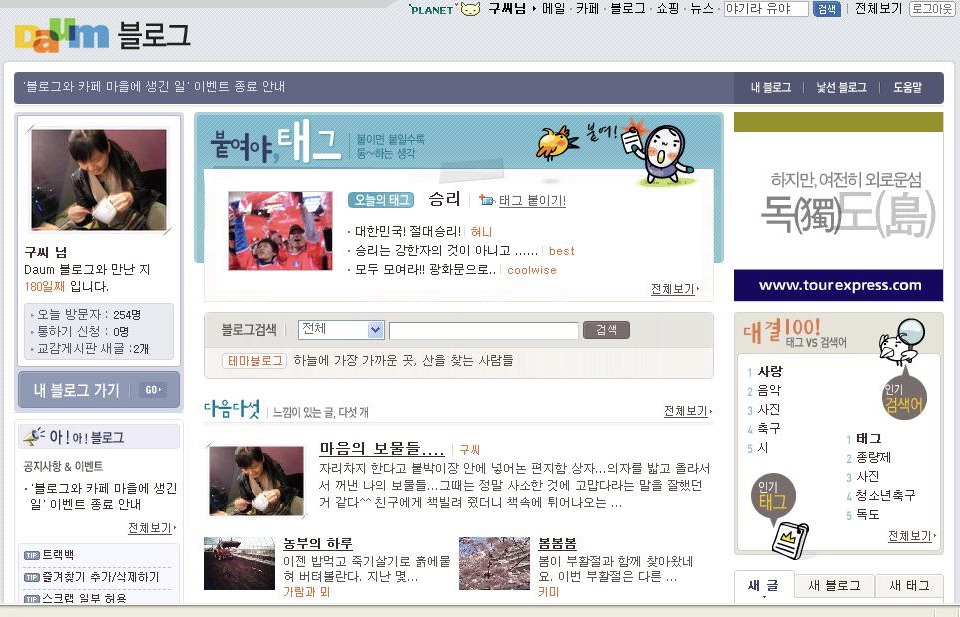Click 오늘 방문자 : 254명 stat

pos(89,315)
